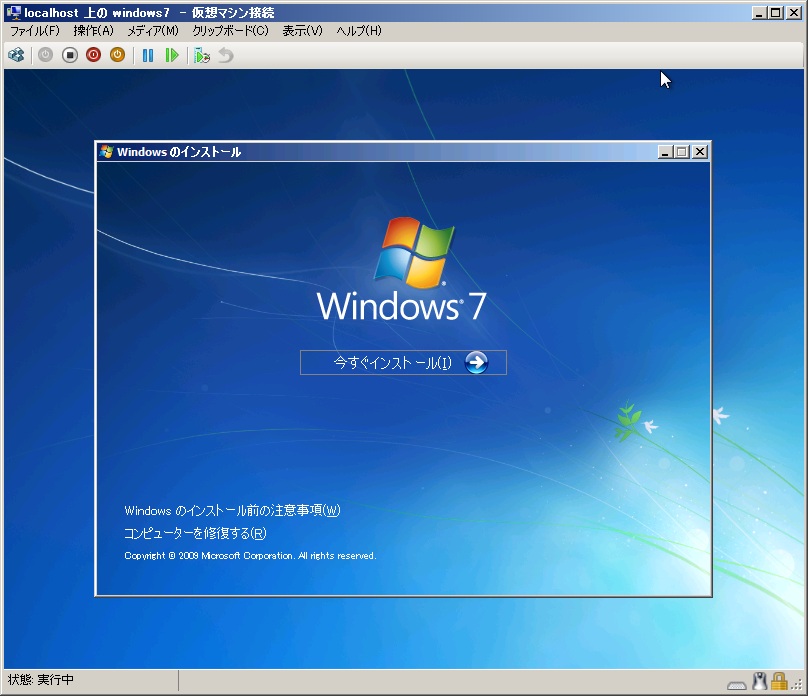The image size is (808, 696).
Task: Click 今すぐインストール(I) button
Action: click(x=403, y=363)
